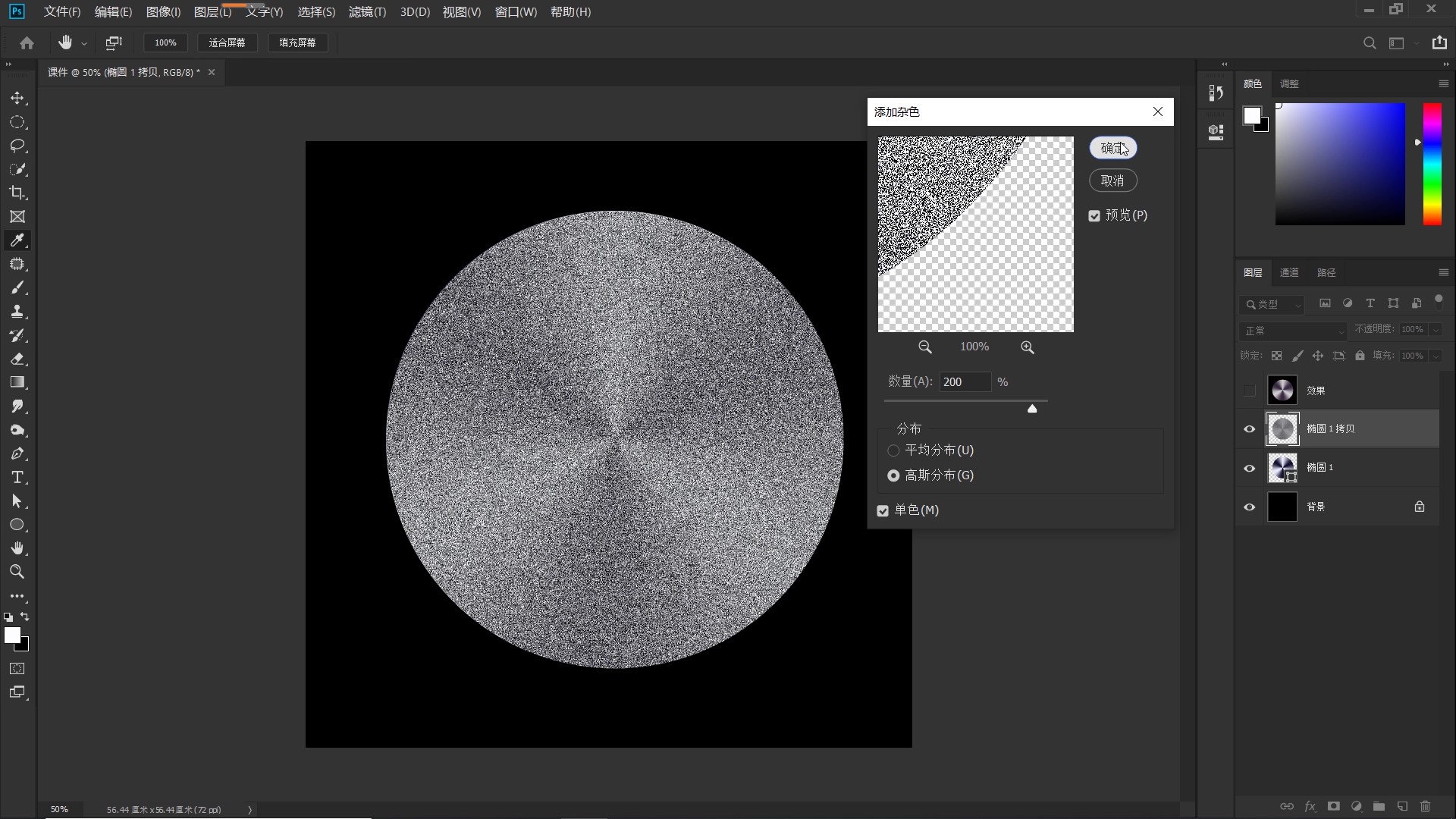Select the Gradient tool
This screenshot has height=819, width=1456.
17,382
